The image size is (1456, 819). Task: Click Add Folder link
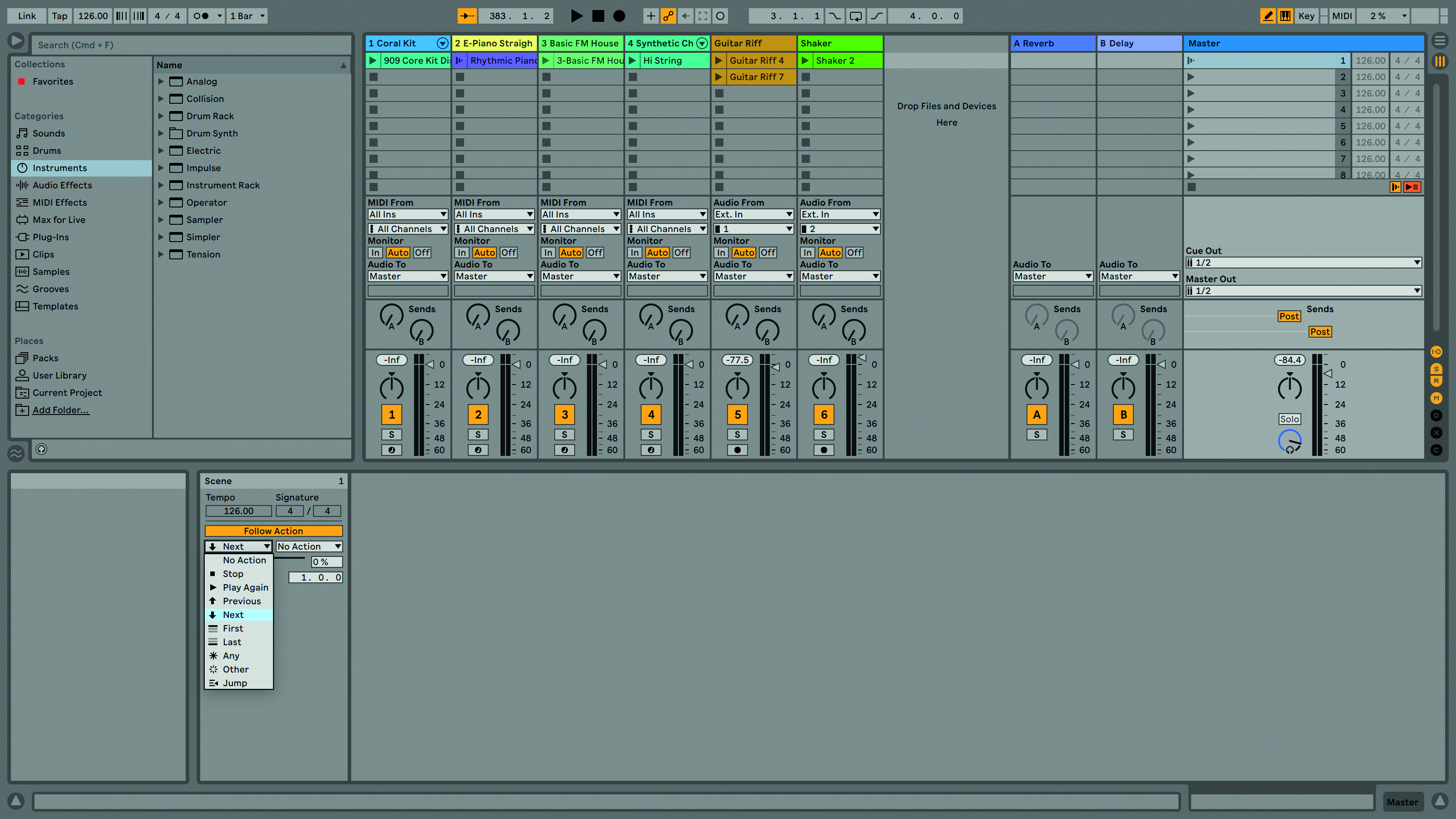click(61, 410)
